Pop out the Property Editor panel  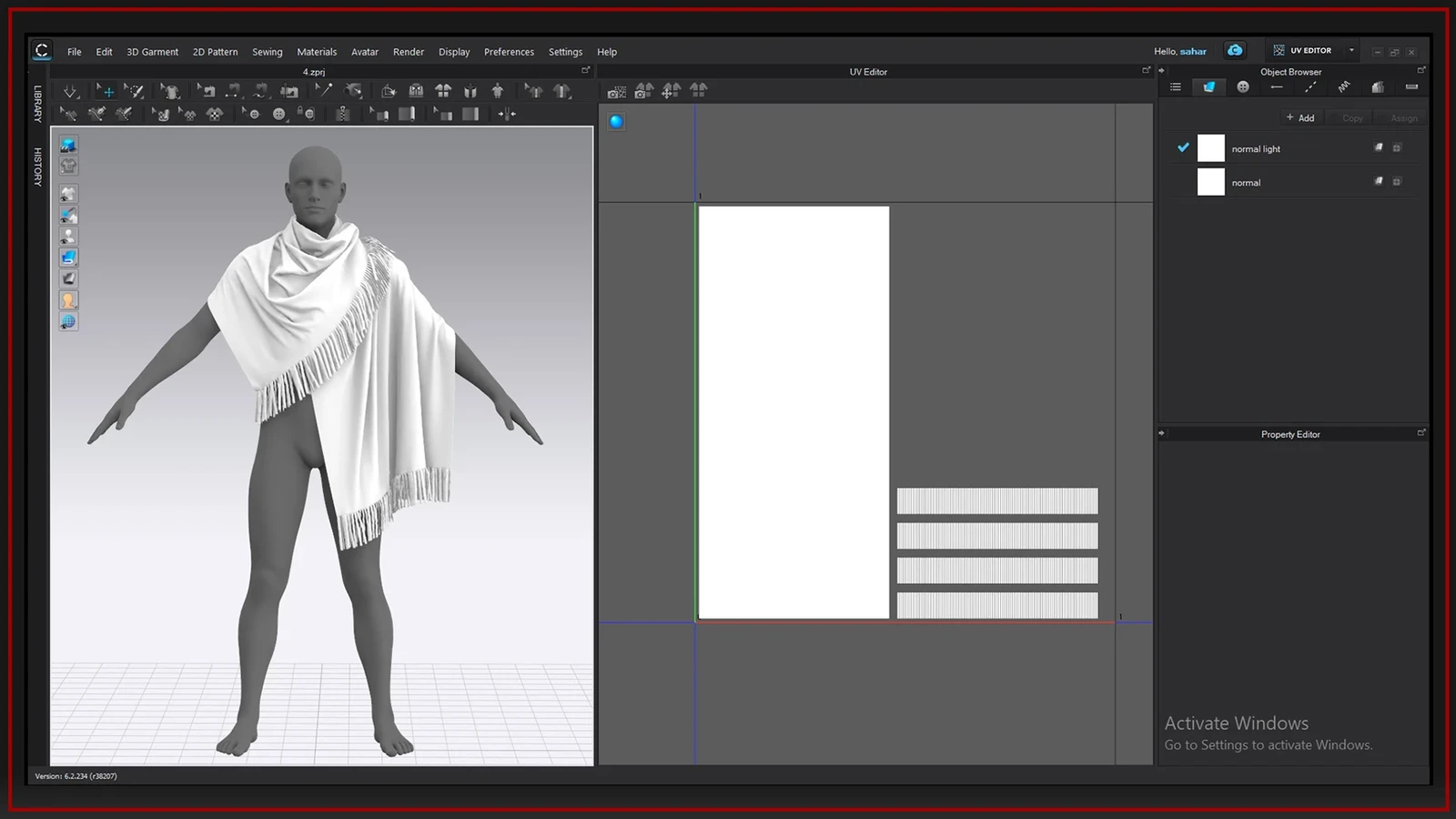tap(1421, 432)
